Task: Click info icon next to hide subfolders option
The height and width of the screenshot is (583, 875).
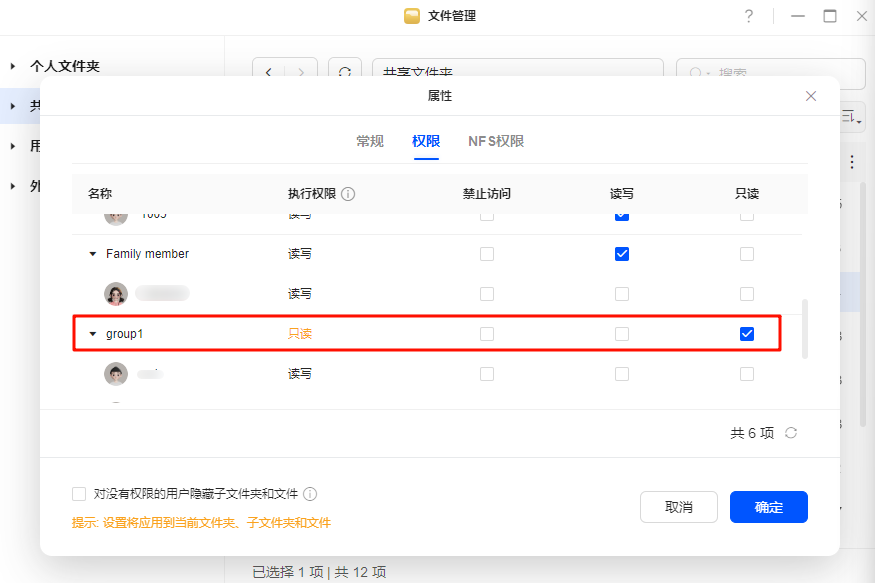Action: tap(311, 494)
